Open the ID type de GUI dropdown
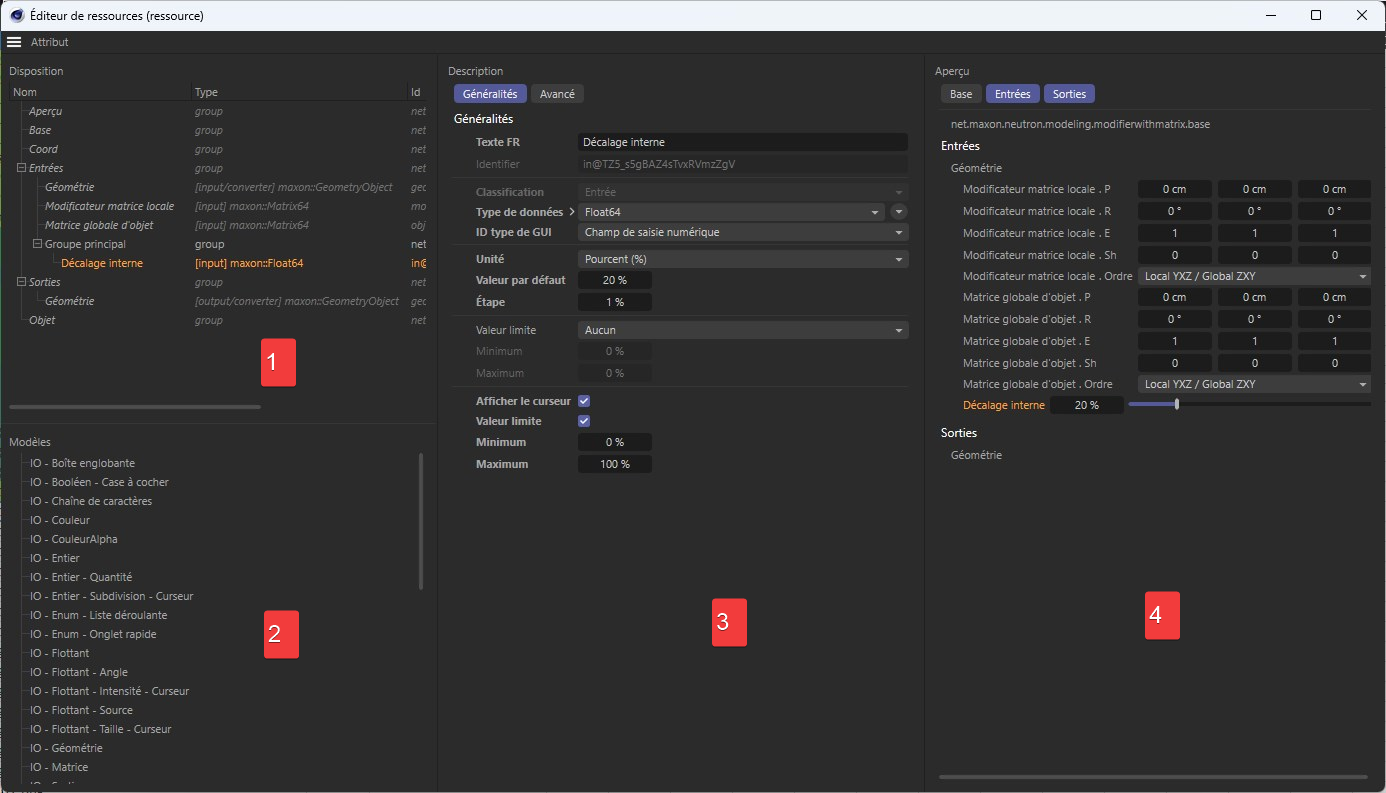 click(742, 232)
